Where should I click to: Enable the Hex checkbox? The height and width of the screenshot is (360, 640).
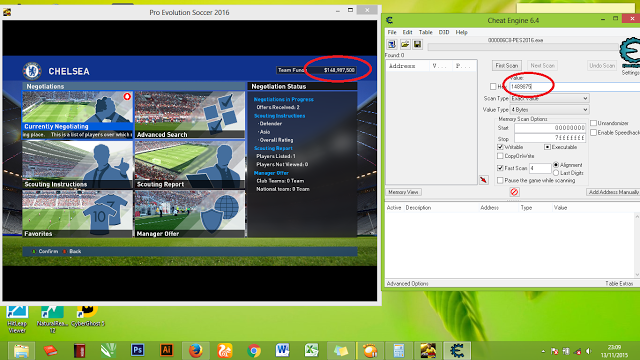point(493,87)
